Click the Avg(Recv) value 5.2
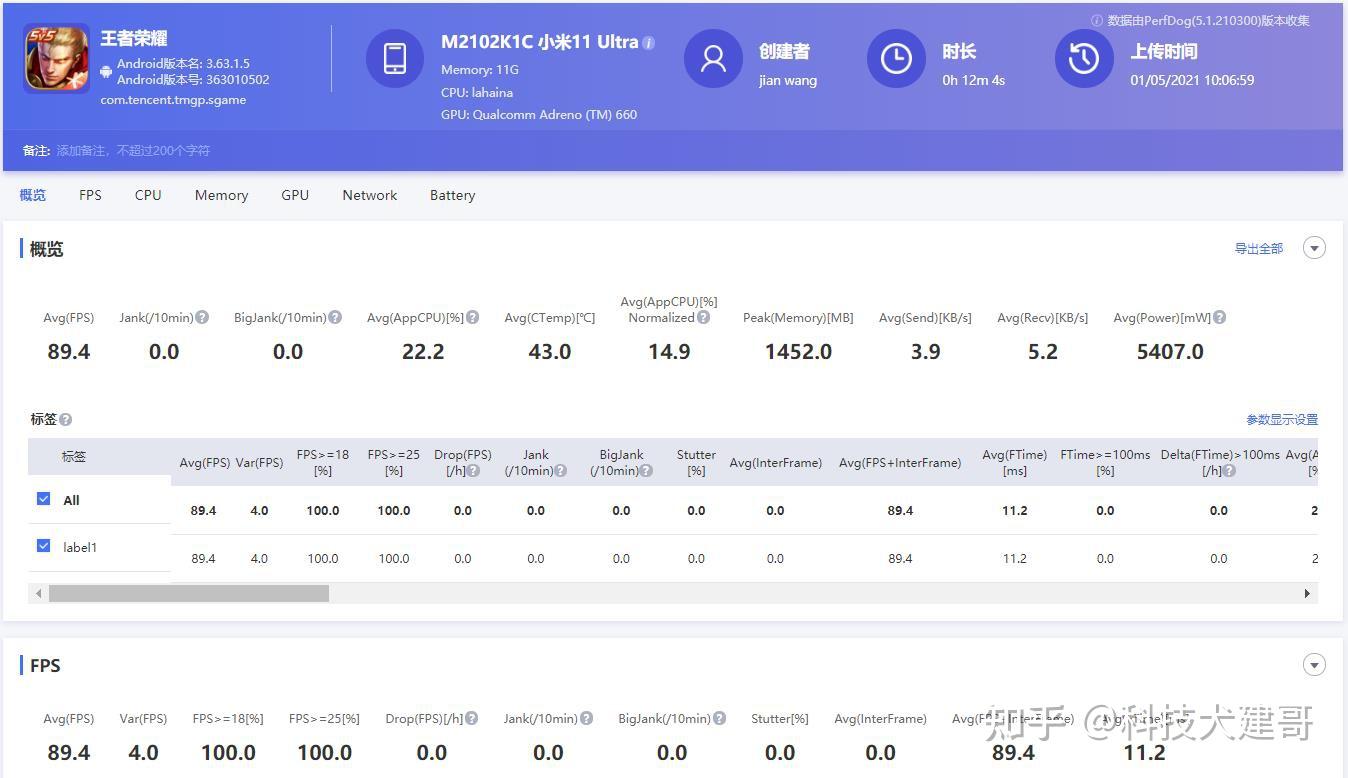The image size is (1348, 778). [1043, 351]
